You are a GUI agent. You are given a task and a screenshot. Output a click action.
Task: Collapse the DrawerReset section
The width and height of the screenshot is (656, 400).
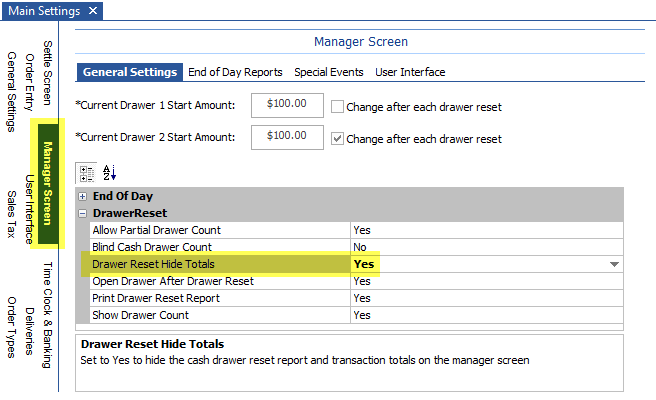pyautogui.click(x=83, y=213)
